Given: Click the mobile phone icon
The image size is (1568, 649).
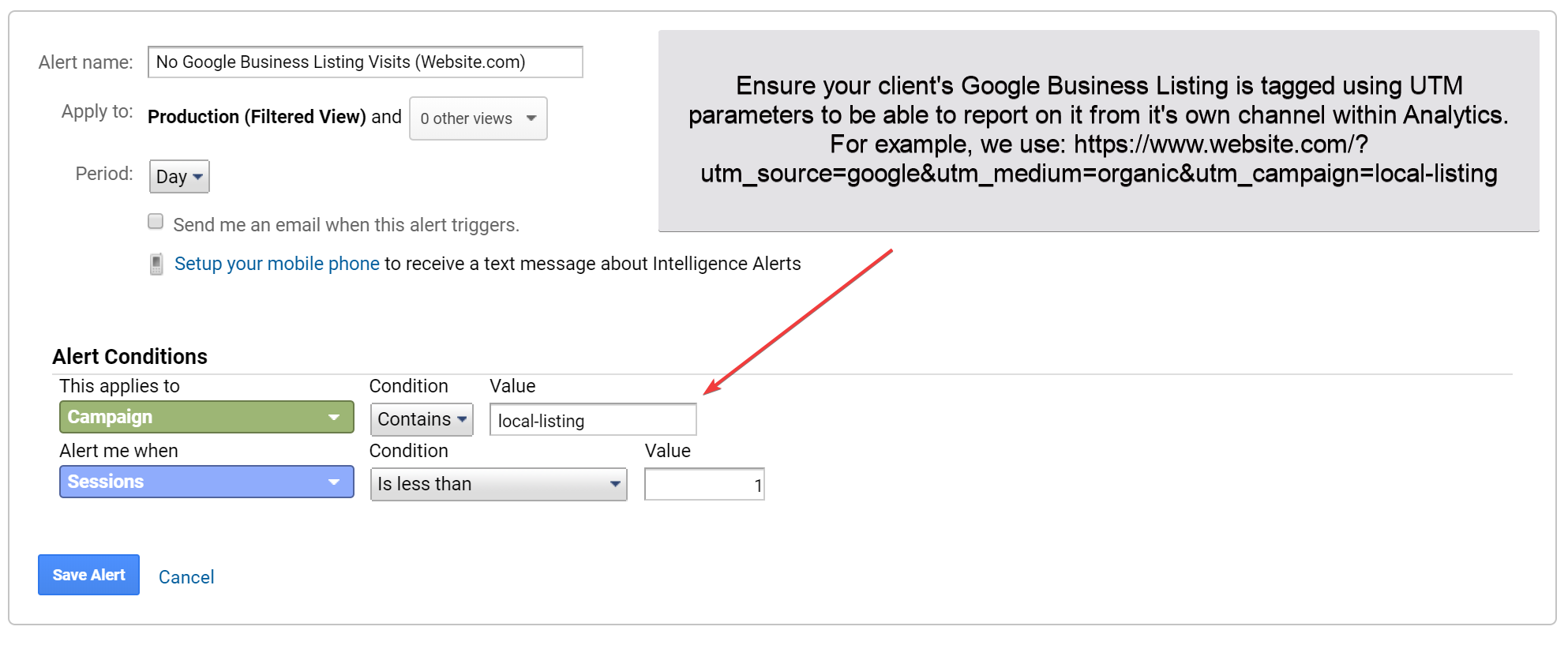Looking at the screenshot, I should tap(156, 264).
